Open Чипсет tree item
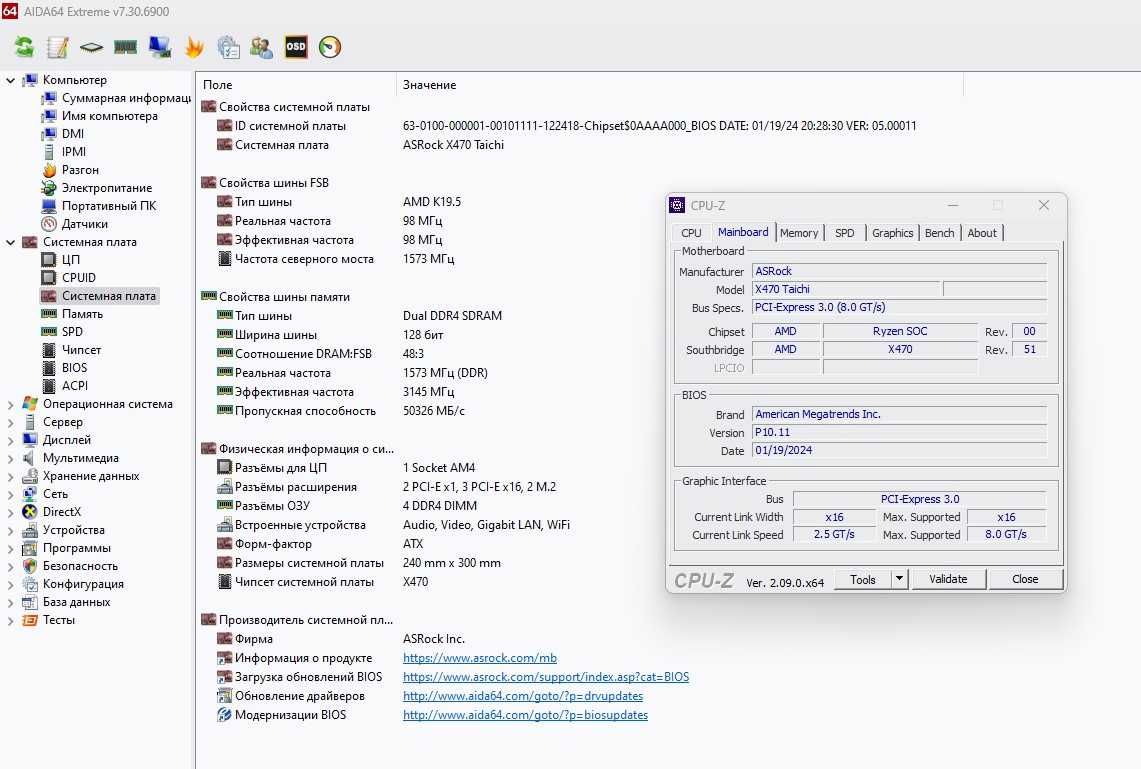Image resolution: width=1141 pixels, height=769 pixels. (82, 350)
